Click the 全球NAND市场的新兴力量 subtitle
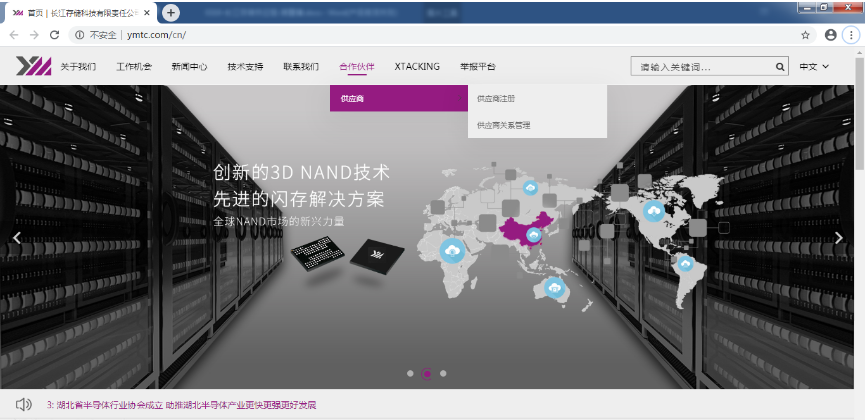The height and width of the screenshot is (420, 865). coord(279,222)
